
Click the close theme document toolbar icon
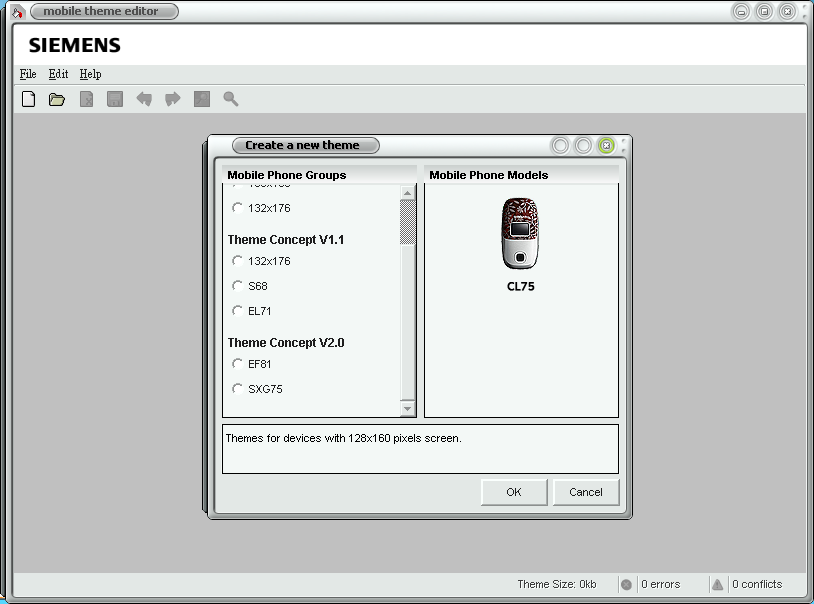click(87, 99)
